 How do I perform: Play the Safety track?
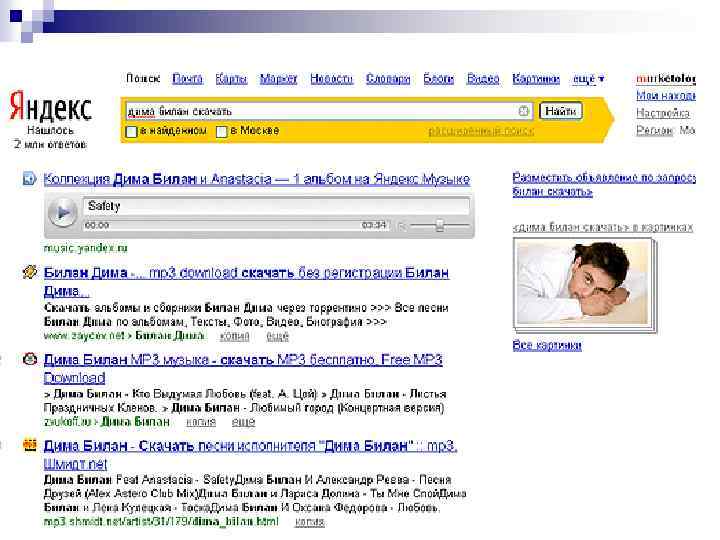pos(62,213)
